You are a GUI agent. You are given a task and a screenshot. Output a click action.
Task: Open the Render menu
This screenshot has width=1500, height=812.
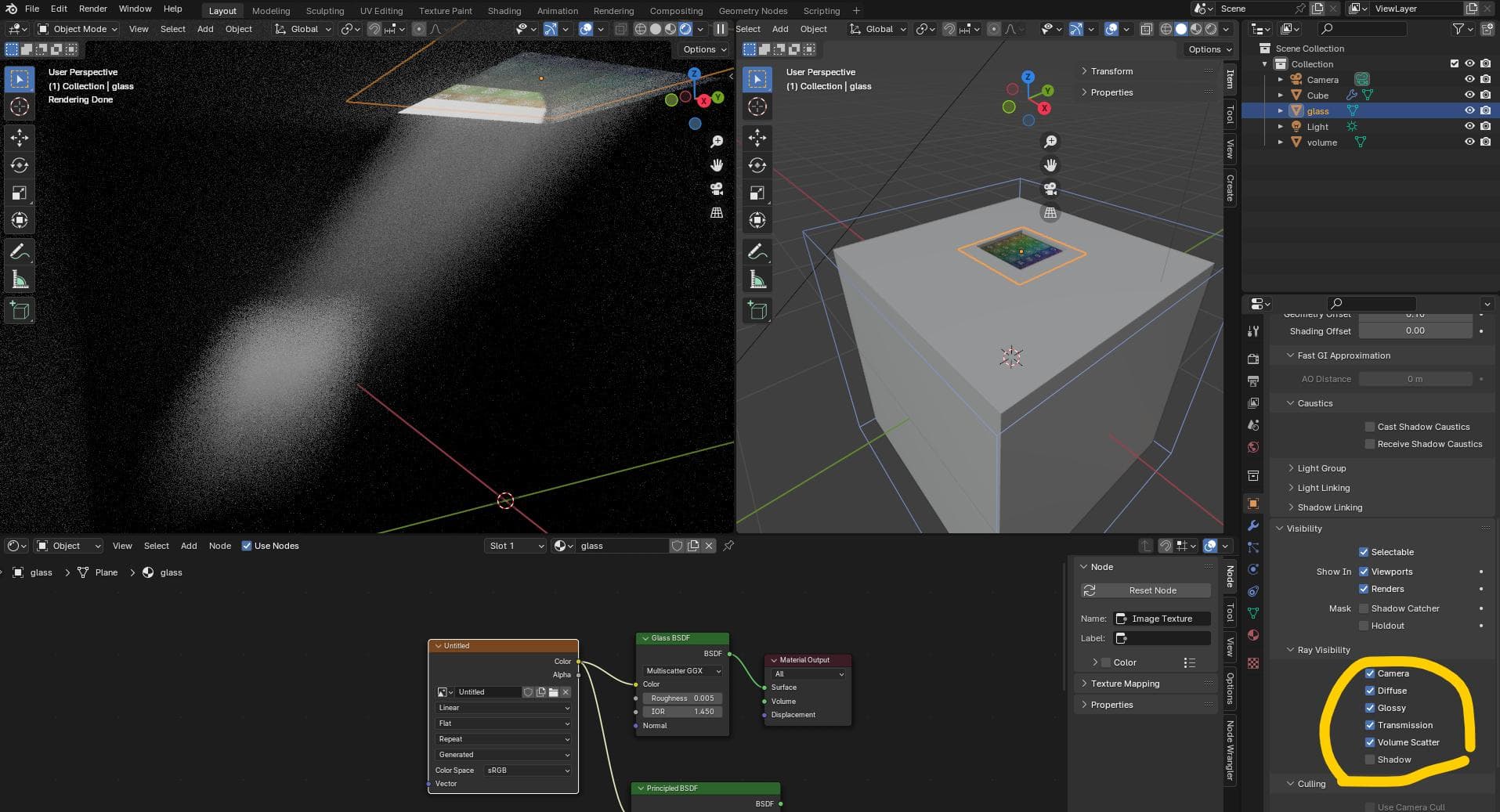(x=92, y=9)
